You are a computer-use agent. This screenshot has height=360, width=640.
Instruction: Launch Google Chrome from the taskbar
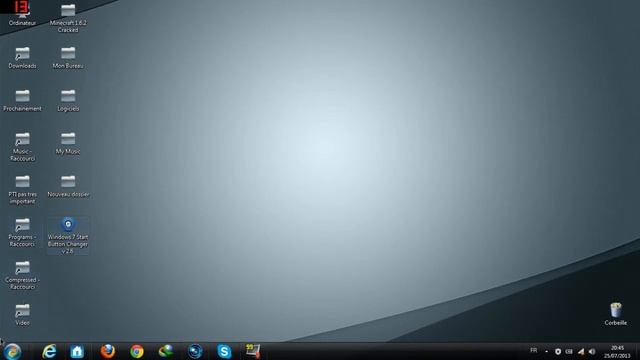coord(137,351)
